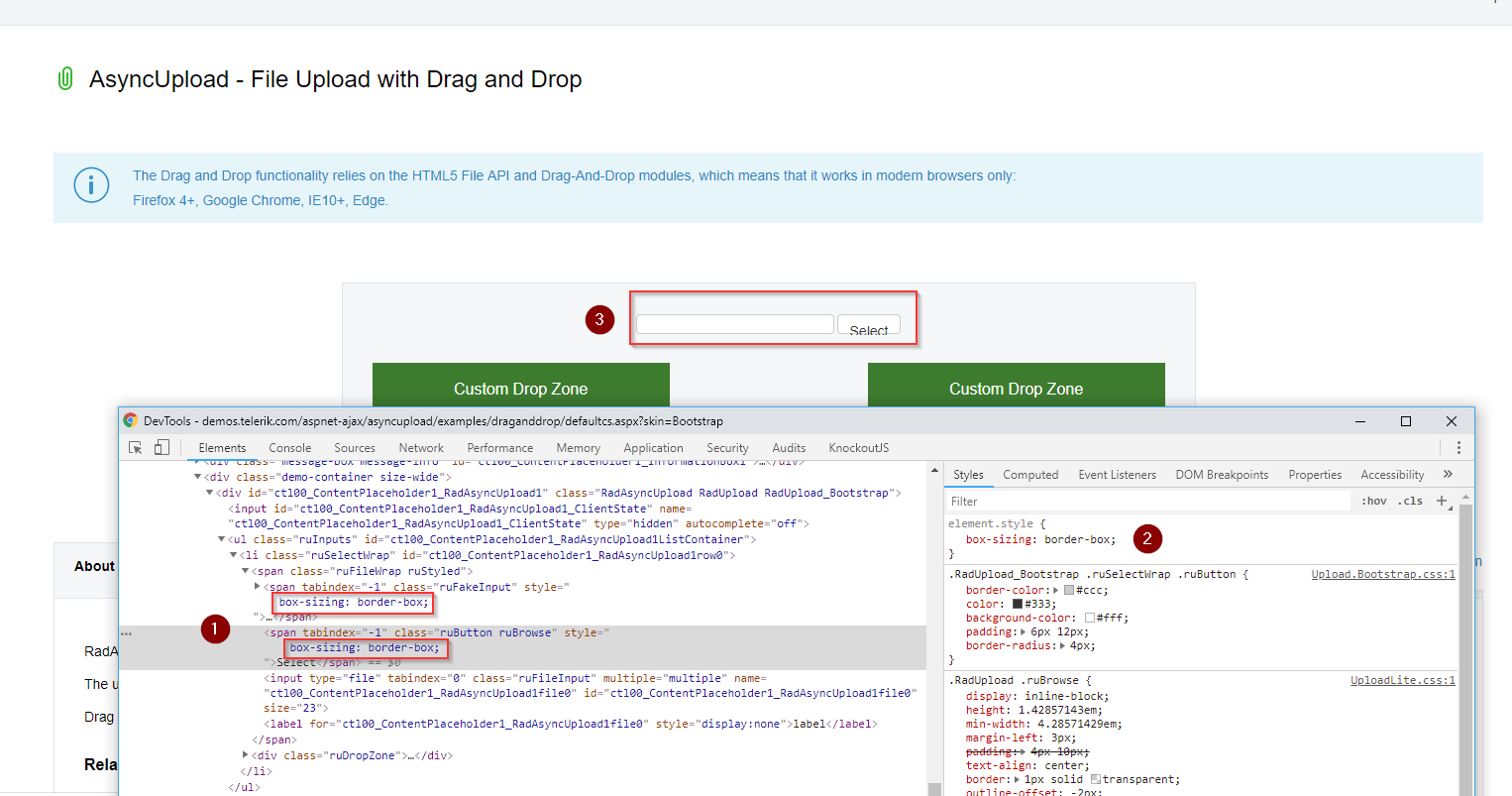The height and width of the screenshot is (796, 1512).
Task: Click the left Custom Drop Zone
Action: [x=521, y=386]
